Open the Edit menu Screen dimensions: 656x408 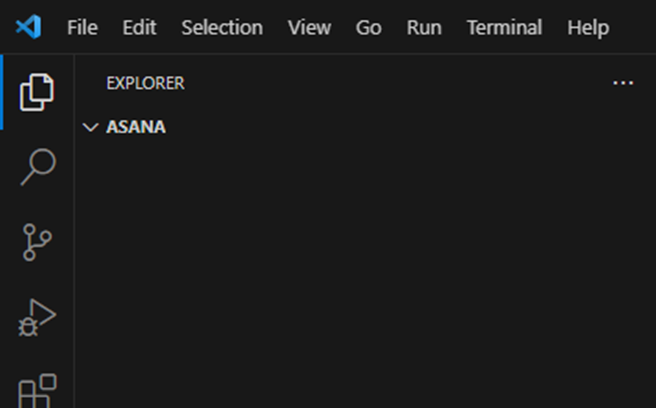139,27
